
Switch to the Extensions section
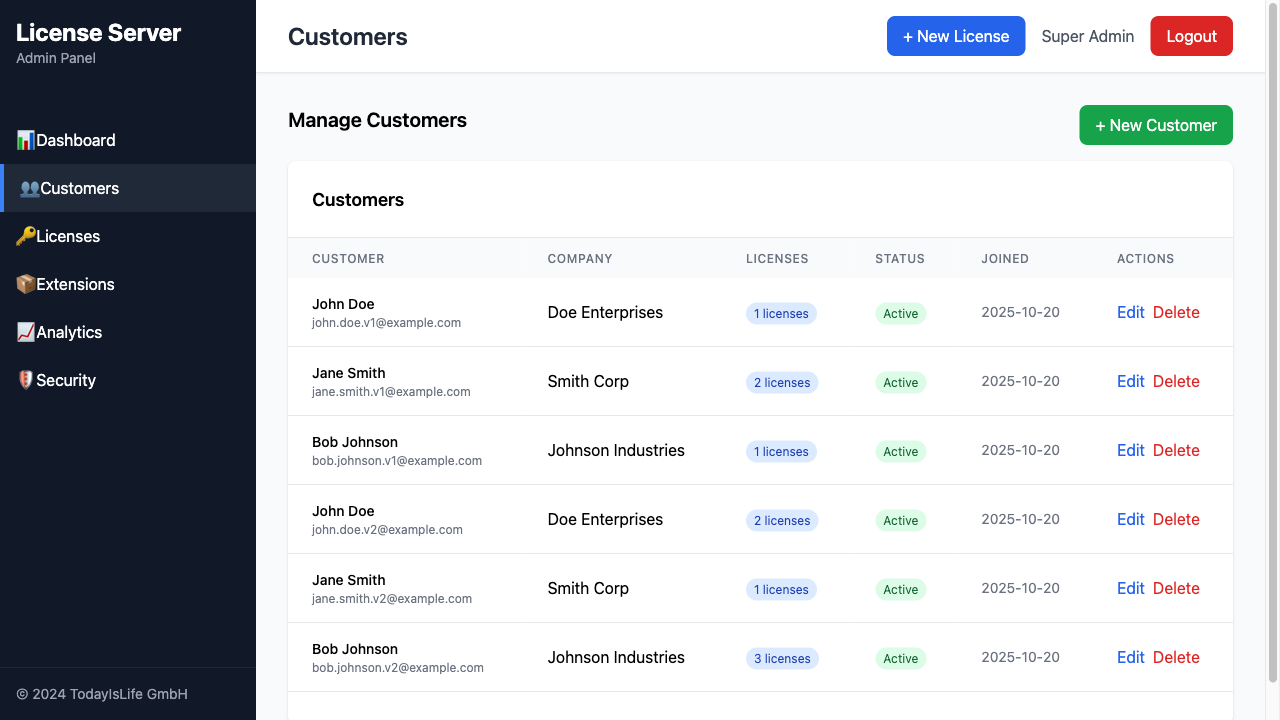(x=73, y=284)
